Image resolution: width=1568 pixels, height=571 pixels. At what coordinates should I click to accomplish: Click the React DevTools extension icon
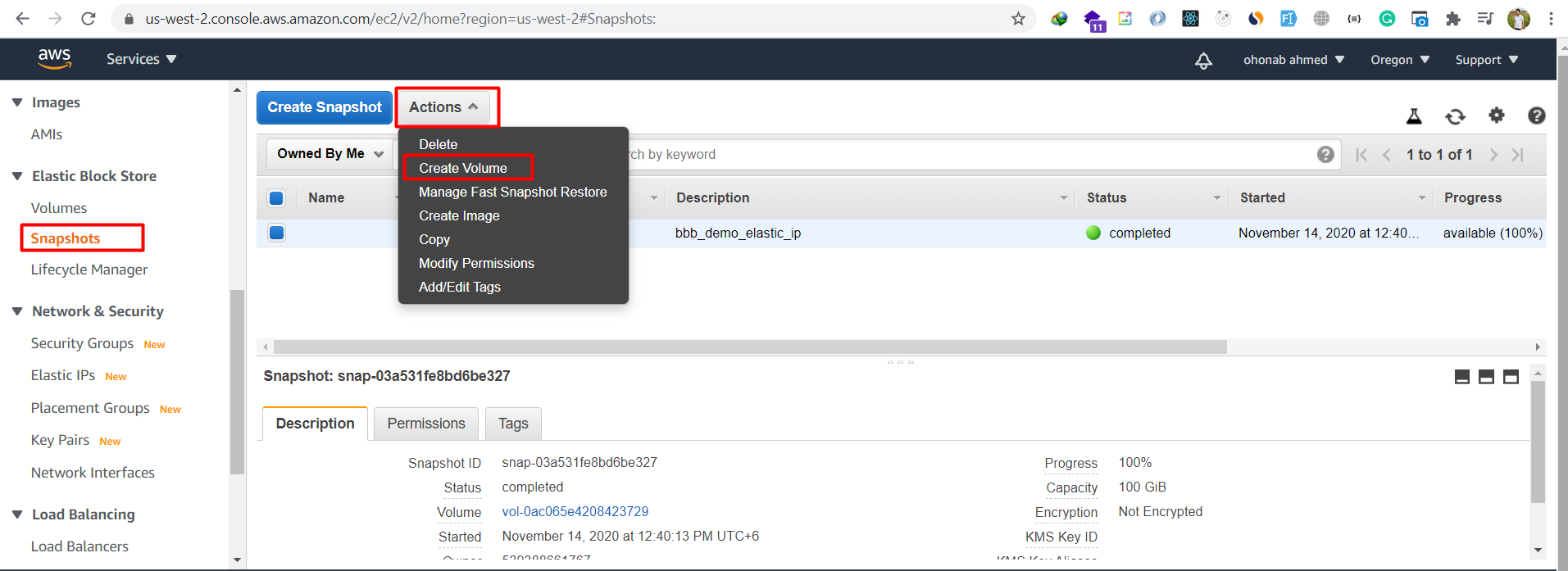1190,18
